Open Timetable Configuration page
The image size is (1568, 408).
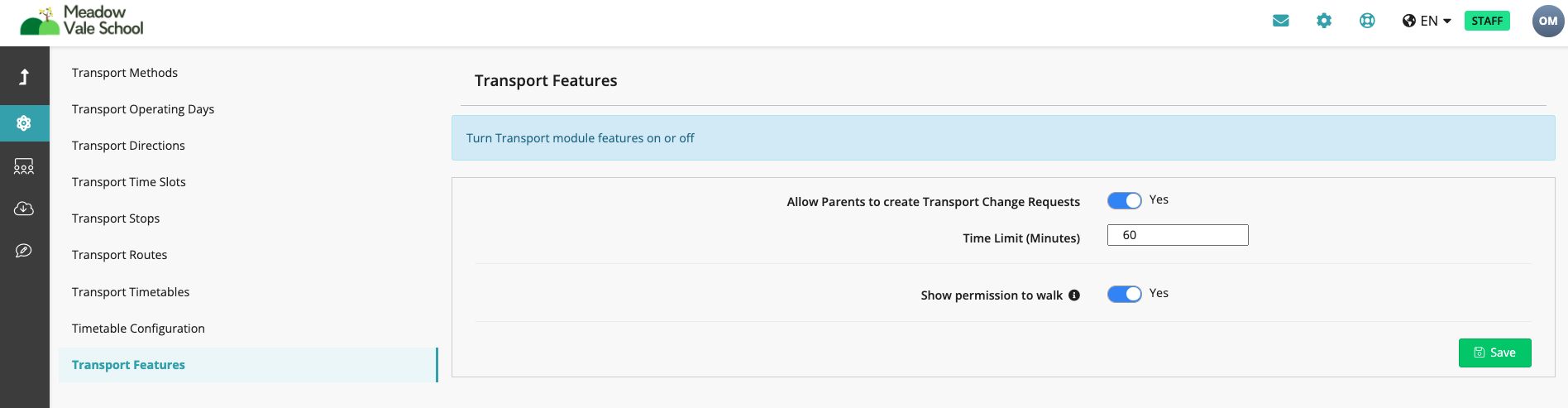click(x=138, y=329)
